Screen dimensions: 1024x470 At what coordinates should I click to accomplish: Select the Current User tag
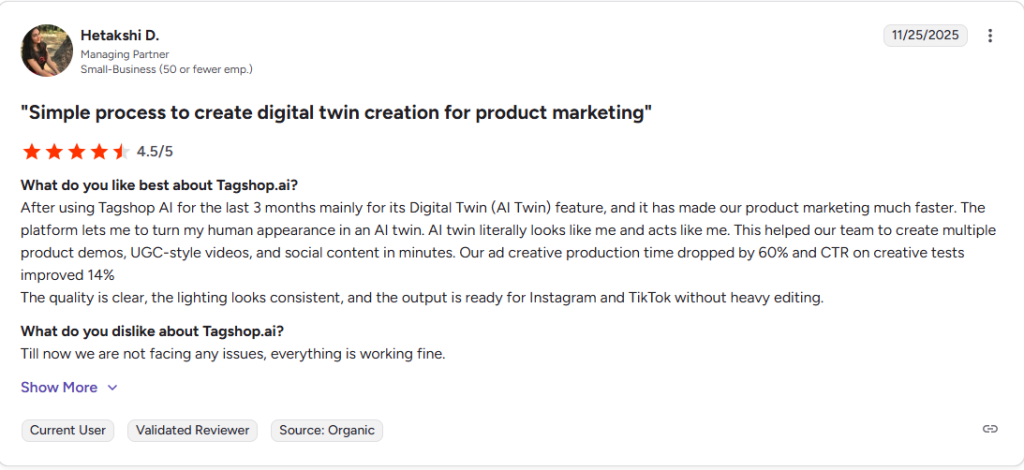pyautogui.click(x=68, y=430)
